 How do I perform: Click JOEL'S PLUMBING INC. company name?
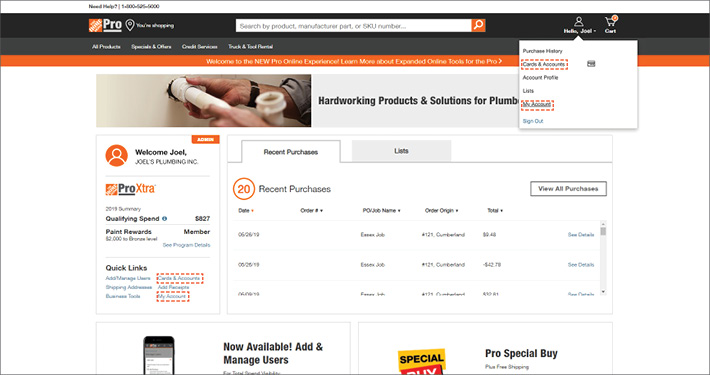(x=167, y=162)
